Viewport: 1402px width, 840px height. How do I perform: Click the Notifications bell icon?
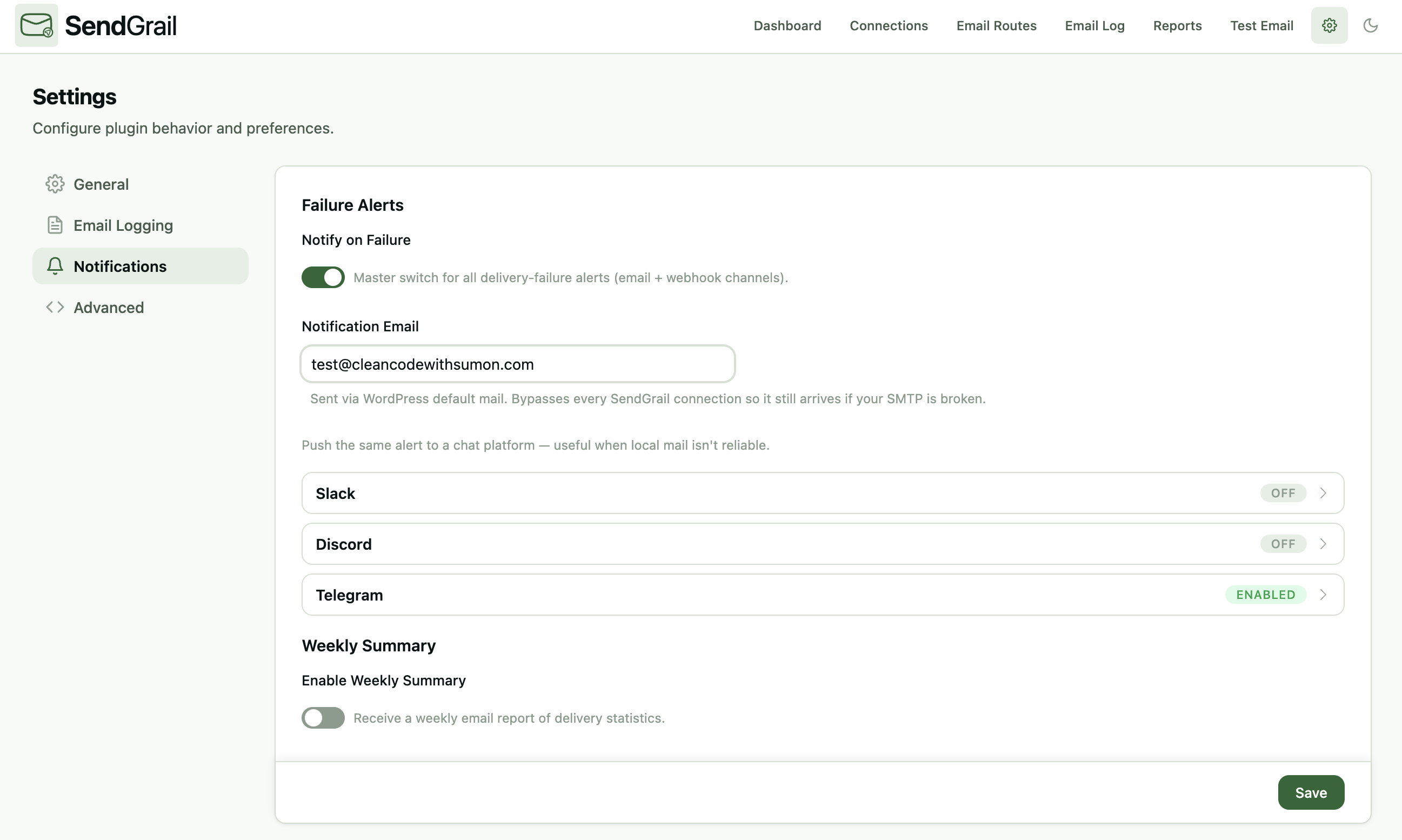(55, 266)
